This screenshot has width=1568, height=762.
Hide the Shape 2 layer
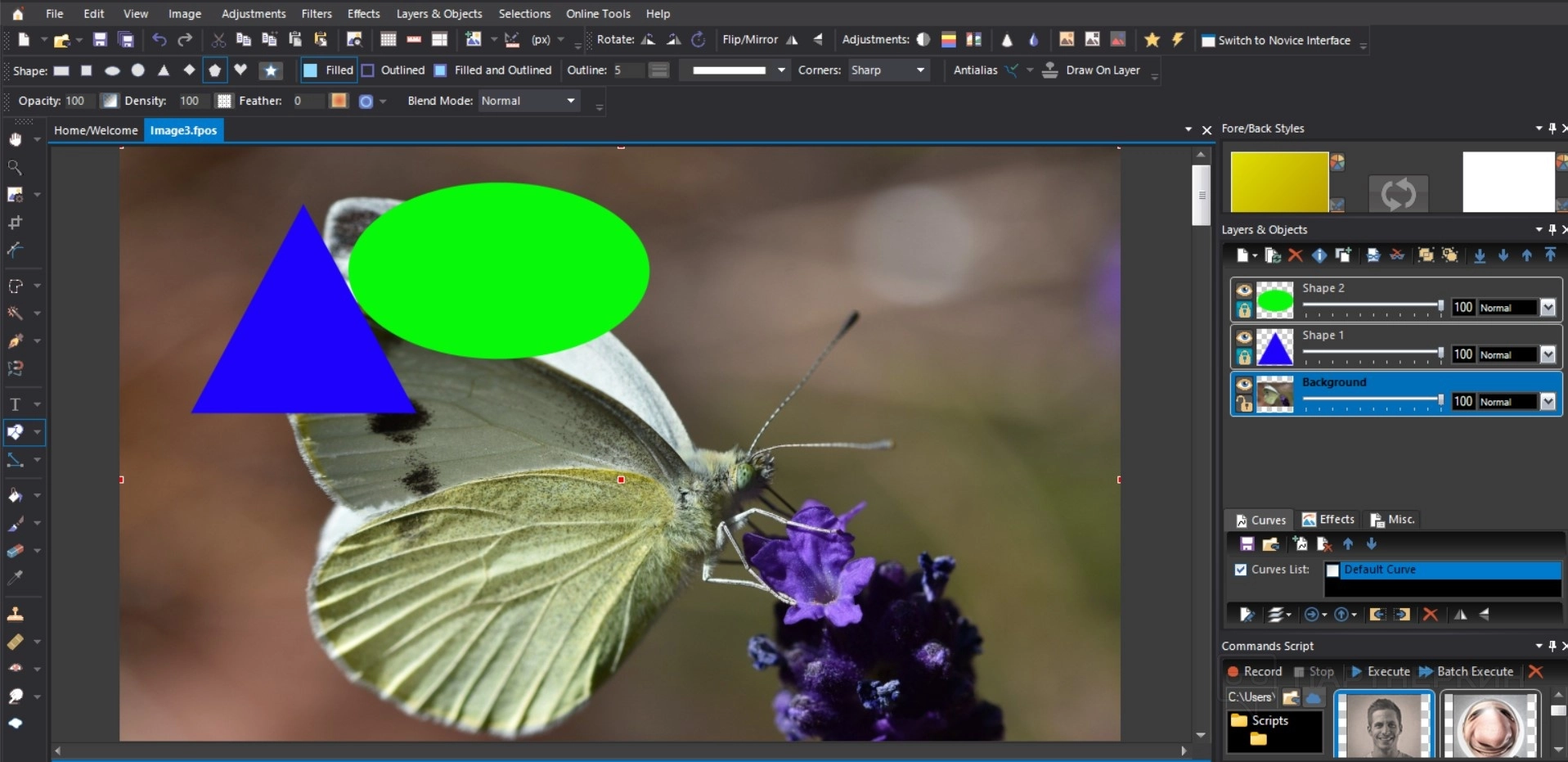(x=1243, y=290)
